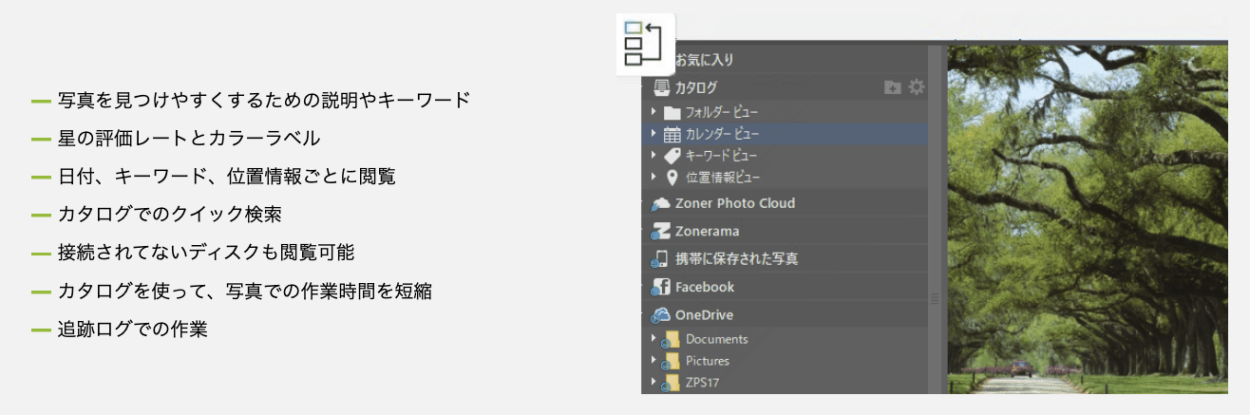Select the ZPS17 folder
The image size is (1250, 415).
702,382
